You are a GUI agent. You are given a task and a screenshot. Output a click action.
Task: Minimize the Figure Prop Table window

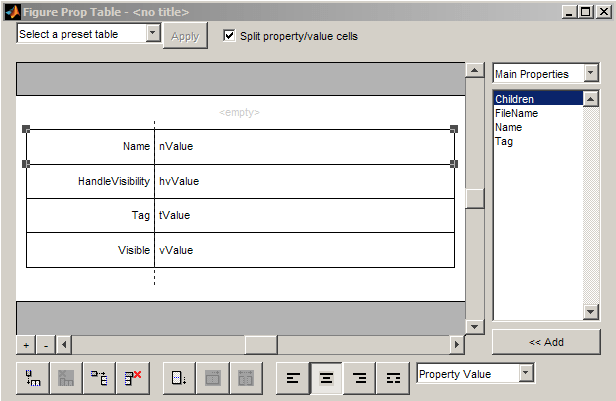point(569,12)
